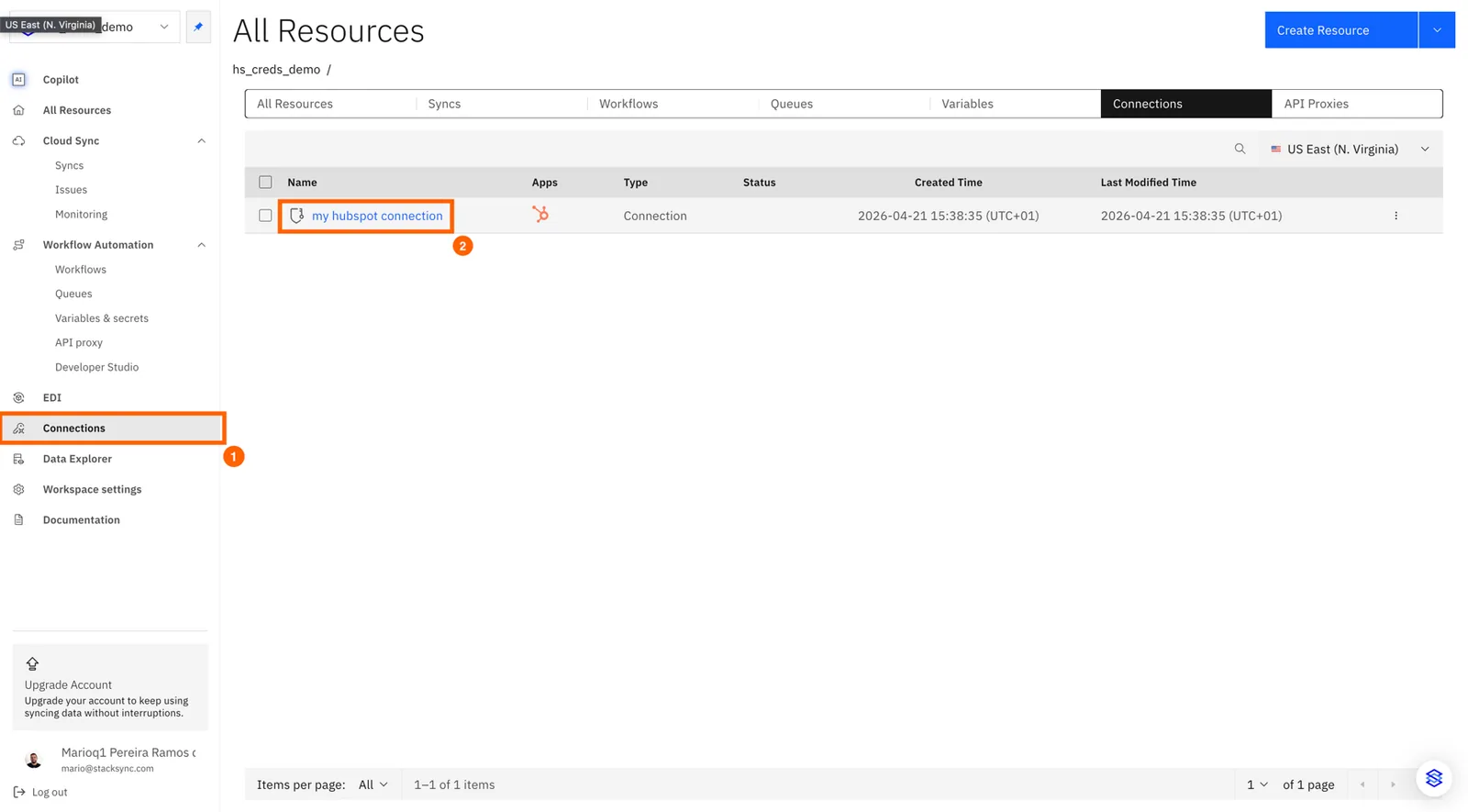Open Issues under Cloud Sync
Image resolution: width=1468 pixels, height=812 pixels.
click(x=71, y=190)
